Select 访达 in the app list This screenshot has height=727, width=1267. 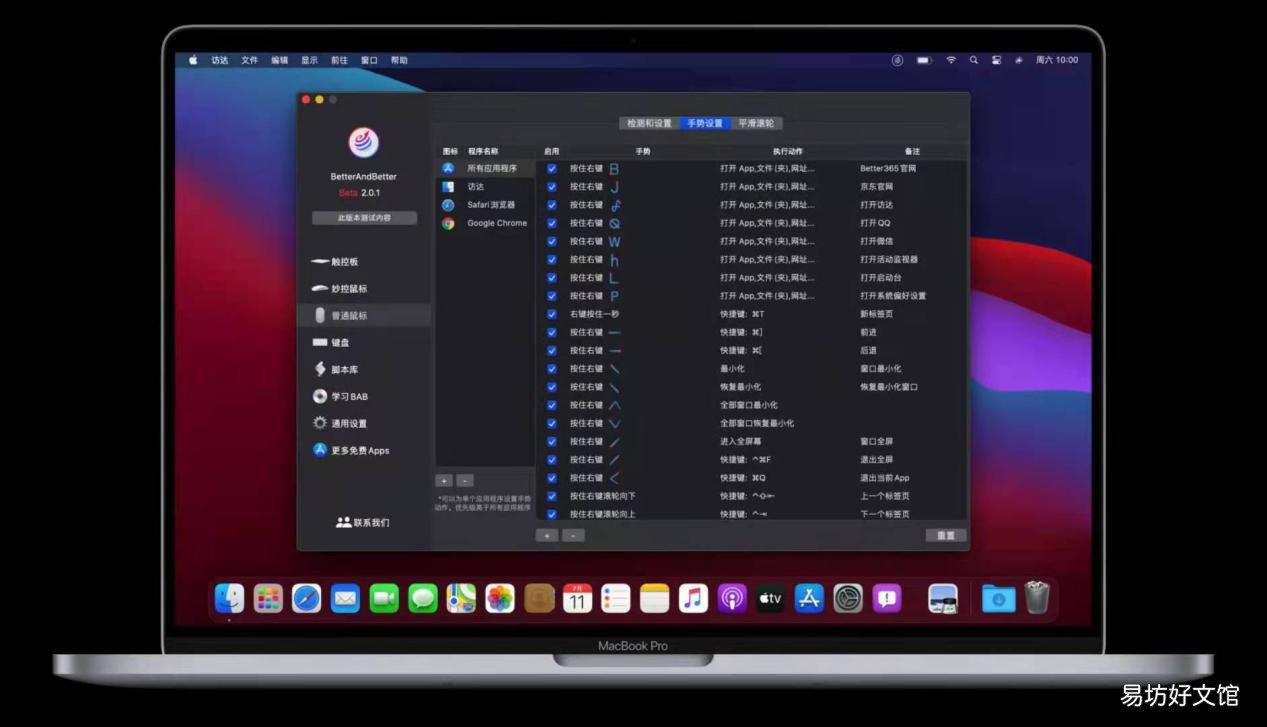[x=485, y=187]
